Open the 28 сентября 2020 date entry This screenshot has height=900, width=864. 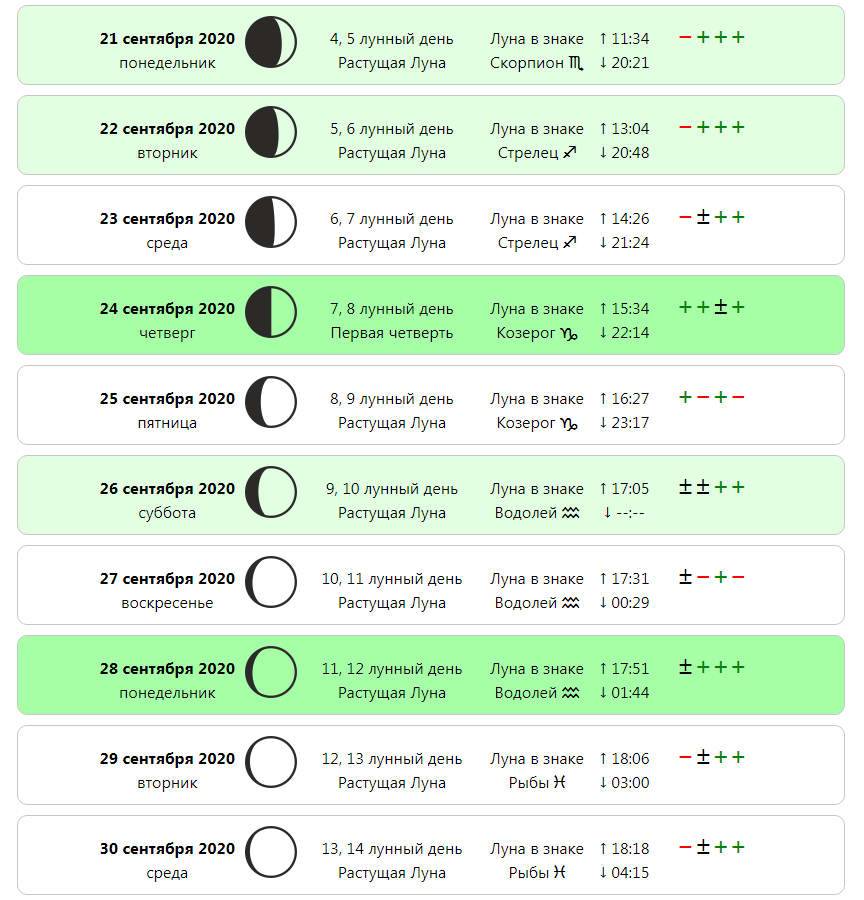[167, 668]
